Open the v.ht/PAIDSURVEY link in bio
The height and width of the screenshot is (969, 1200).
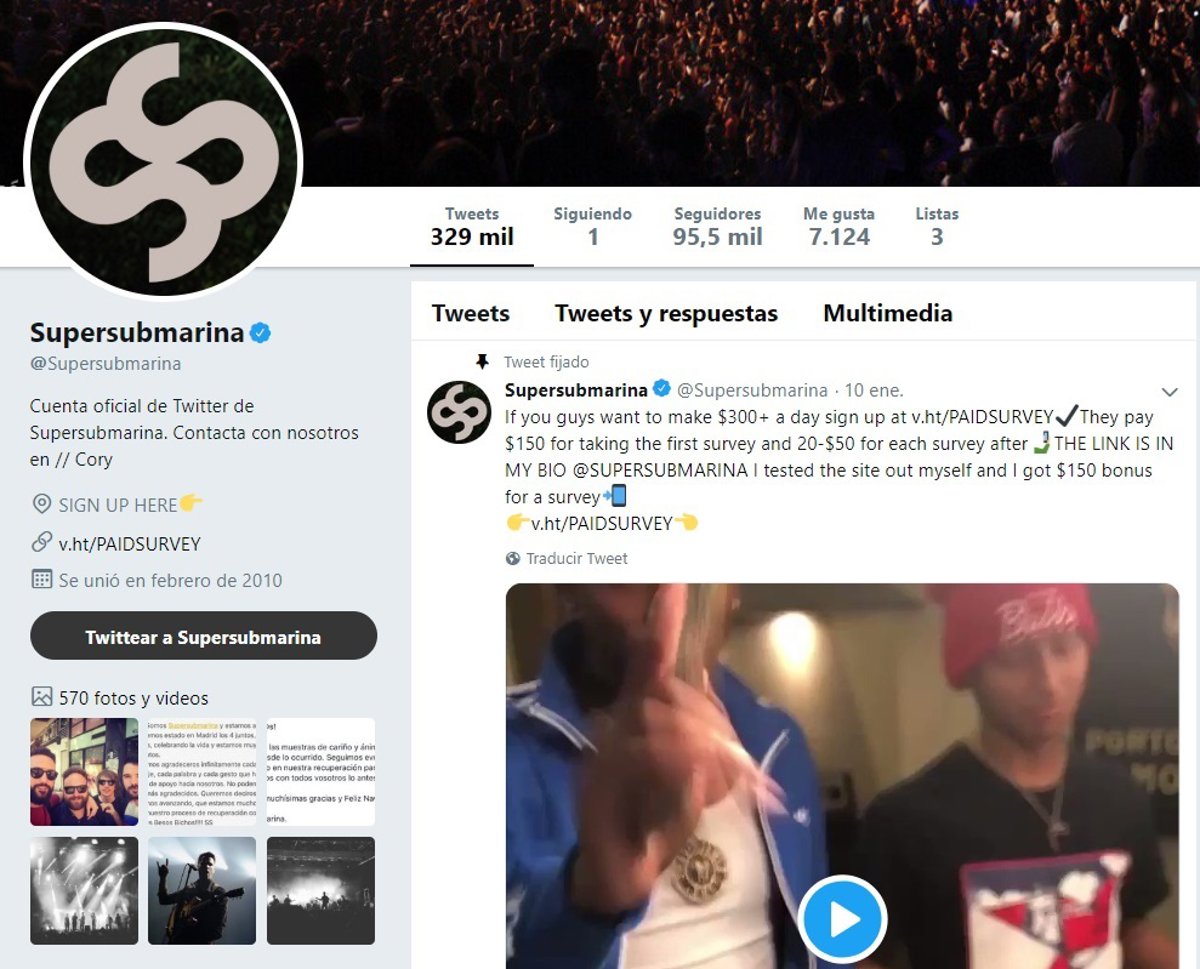[x=130, y=544]
